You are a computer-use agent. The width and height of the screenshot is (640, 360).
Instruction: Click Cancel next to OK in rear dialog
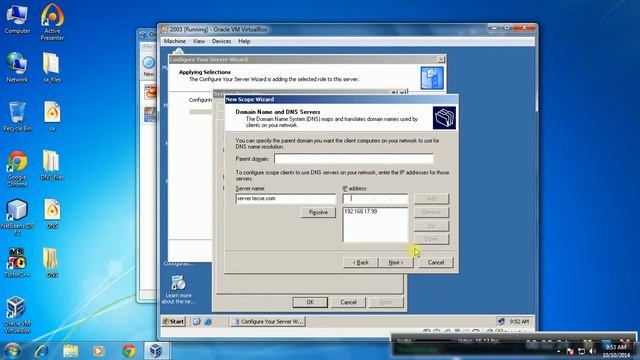click(348, 302)
